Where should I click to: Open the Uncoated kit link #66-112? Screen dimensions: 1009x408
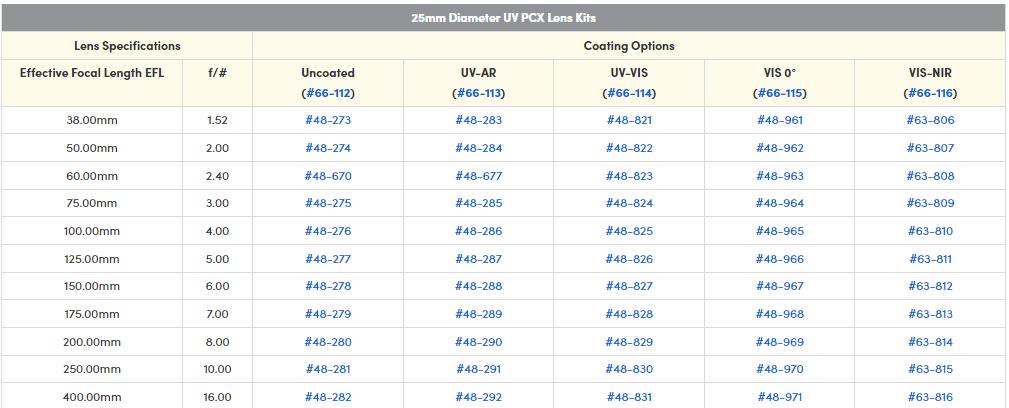(x=328, y=93)
